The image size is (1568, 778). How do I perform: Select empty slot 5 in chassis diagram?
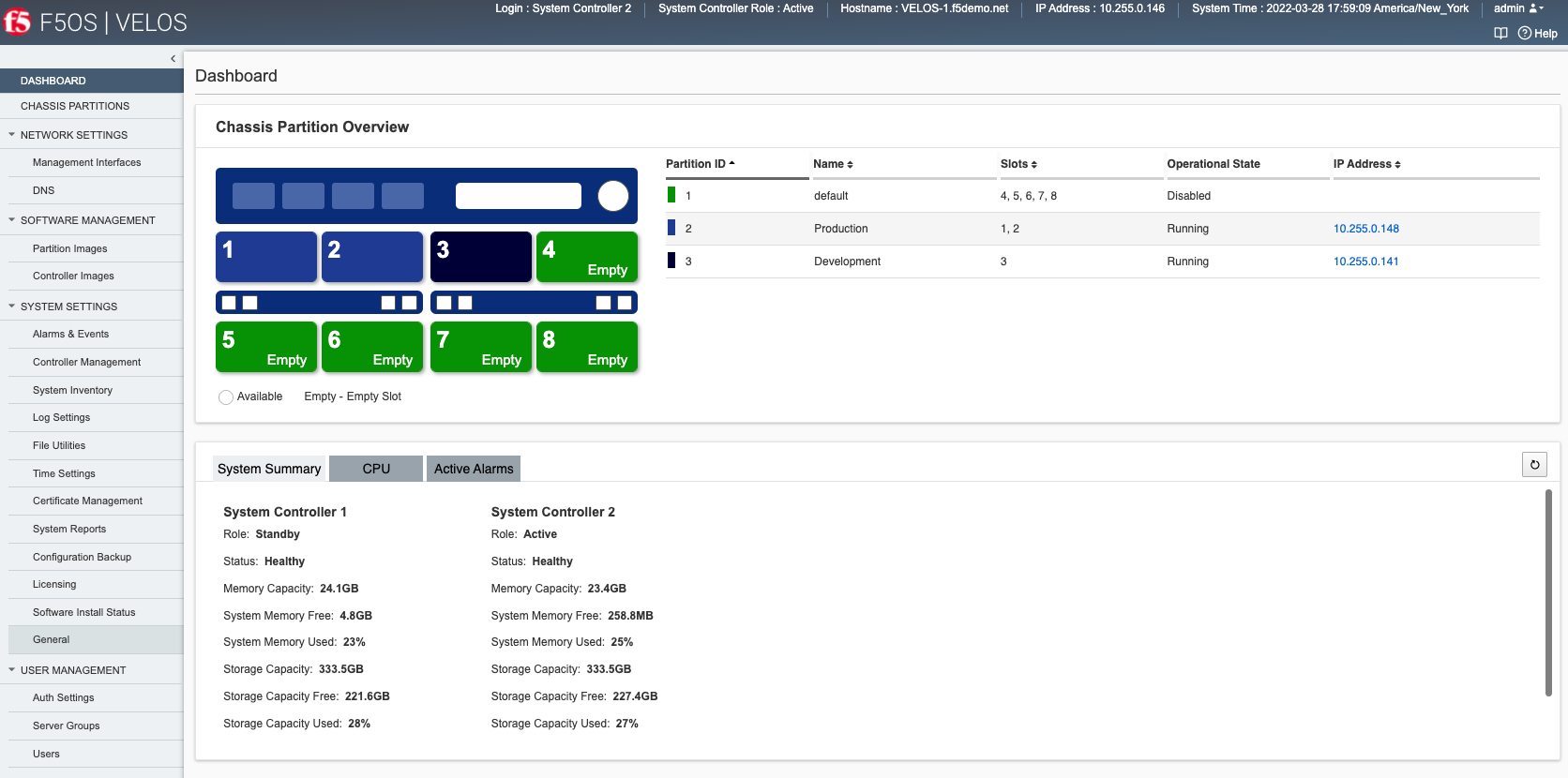266,347
